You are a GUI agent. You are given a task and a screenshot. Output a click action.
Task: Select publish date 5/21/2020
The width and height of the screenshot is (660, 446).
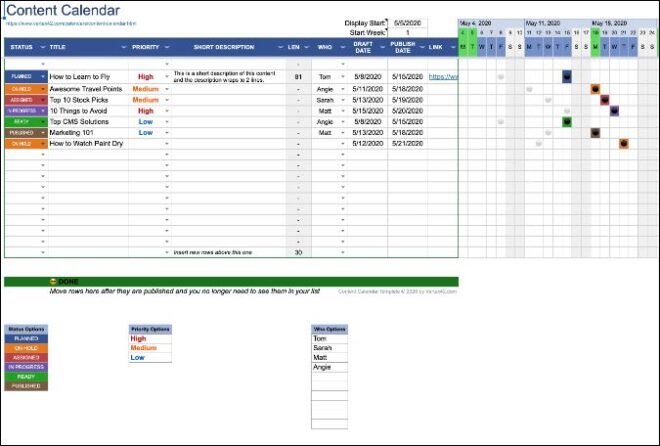pos(407,143)
